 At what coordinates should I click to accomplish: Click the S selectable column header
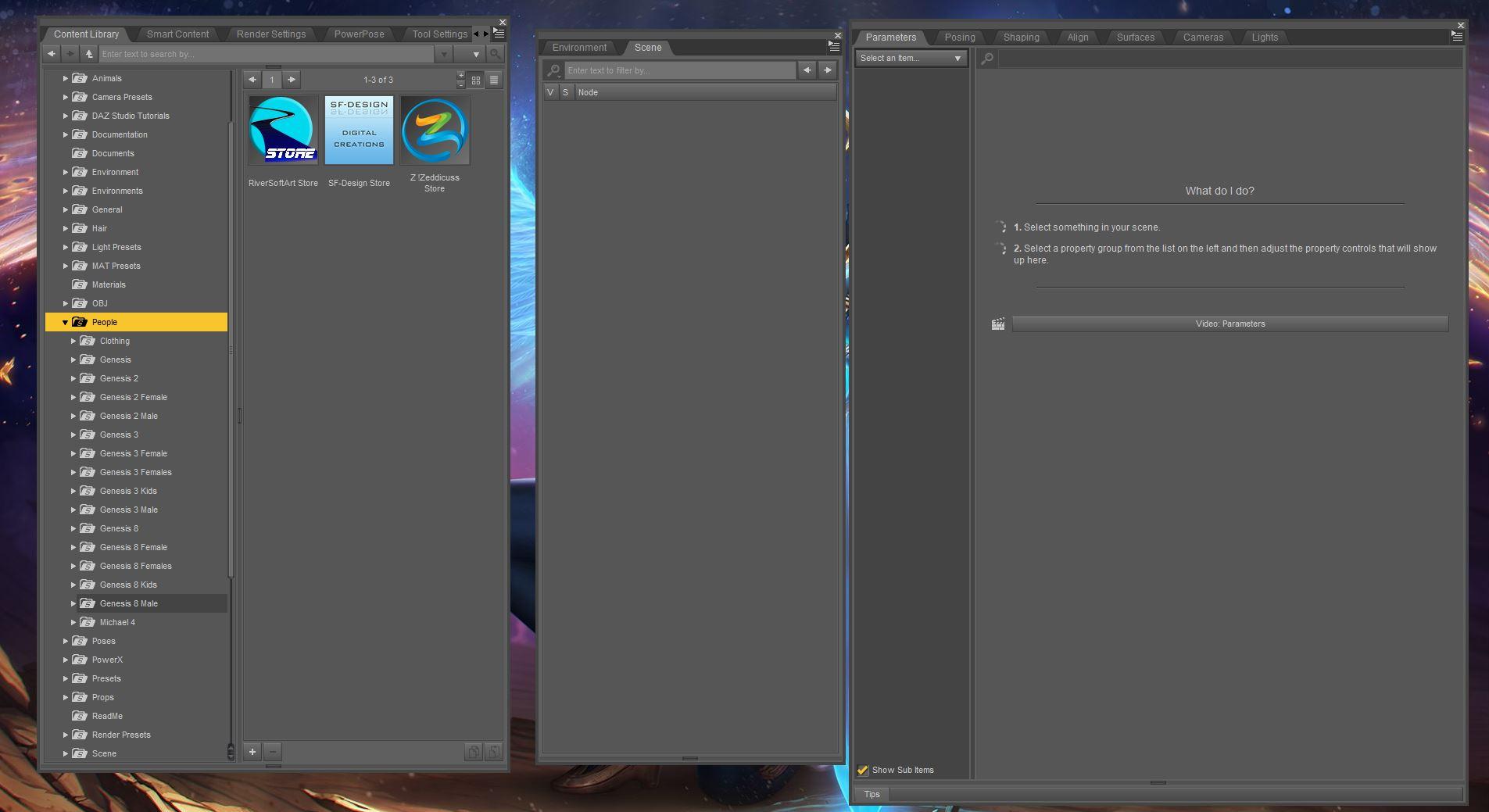[x=565, y=92]
